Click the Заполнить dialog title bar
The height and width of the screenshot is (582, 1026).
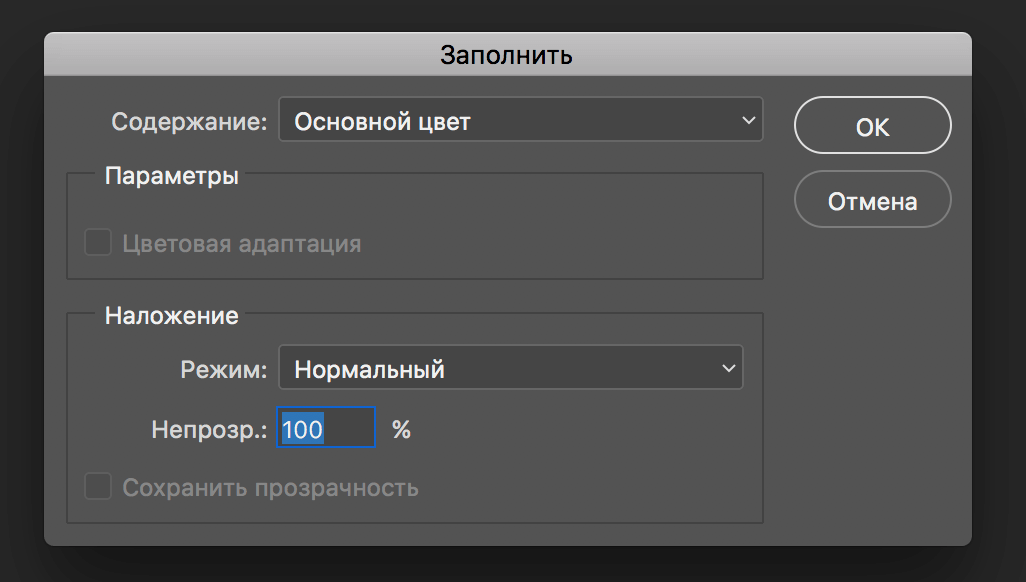(507, 53)
